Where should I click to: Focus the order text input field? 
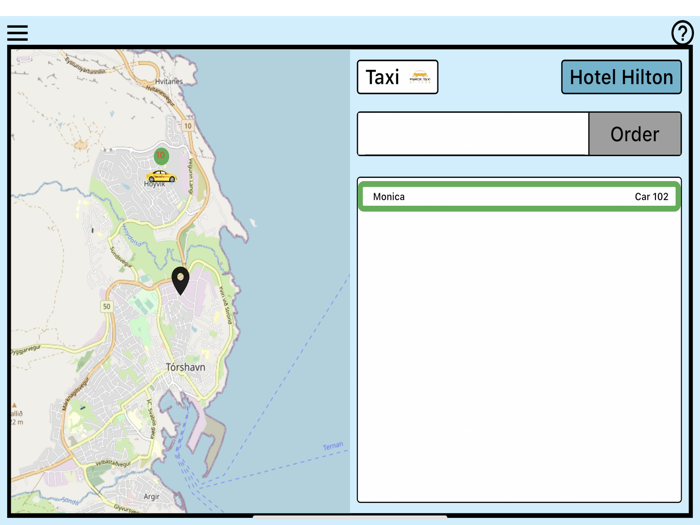coord(473,134)
